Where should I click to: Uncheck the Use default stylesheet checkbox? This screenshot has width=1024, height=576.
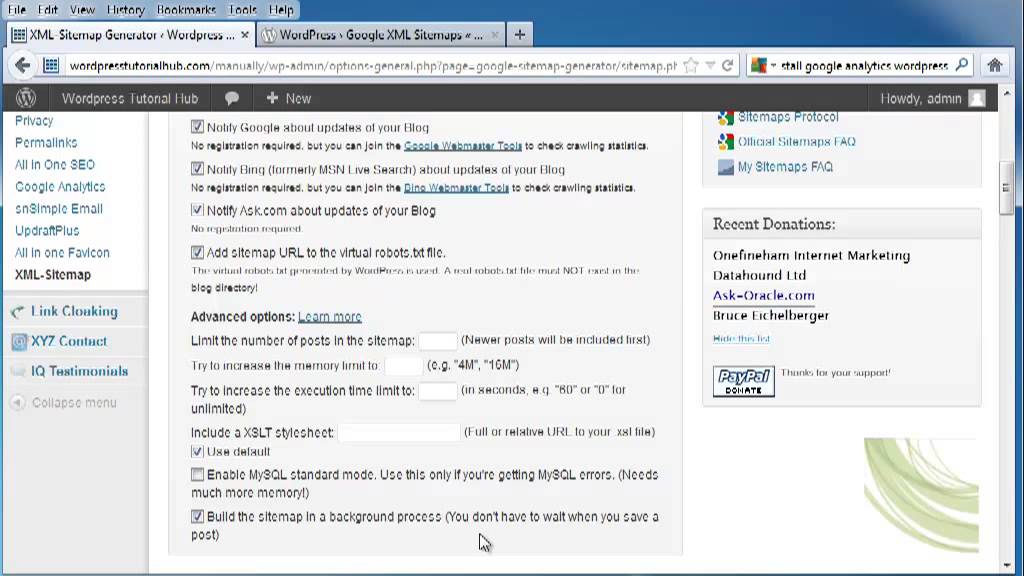click(x=197, y=451)
